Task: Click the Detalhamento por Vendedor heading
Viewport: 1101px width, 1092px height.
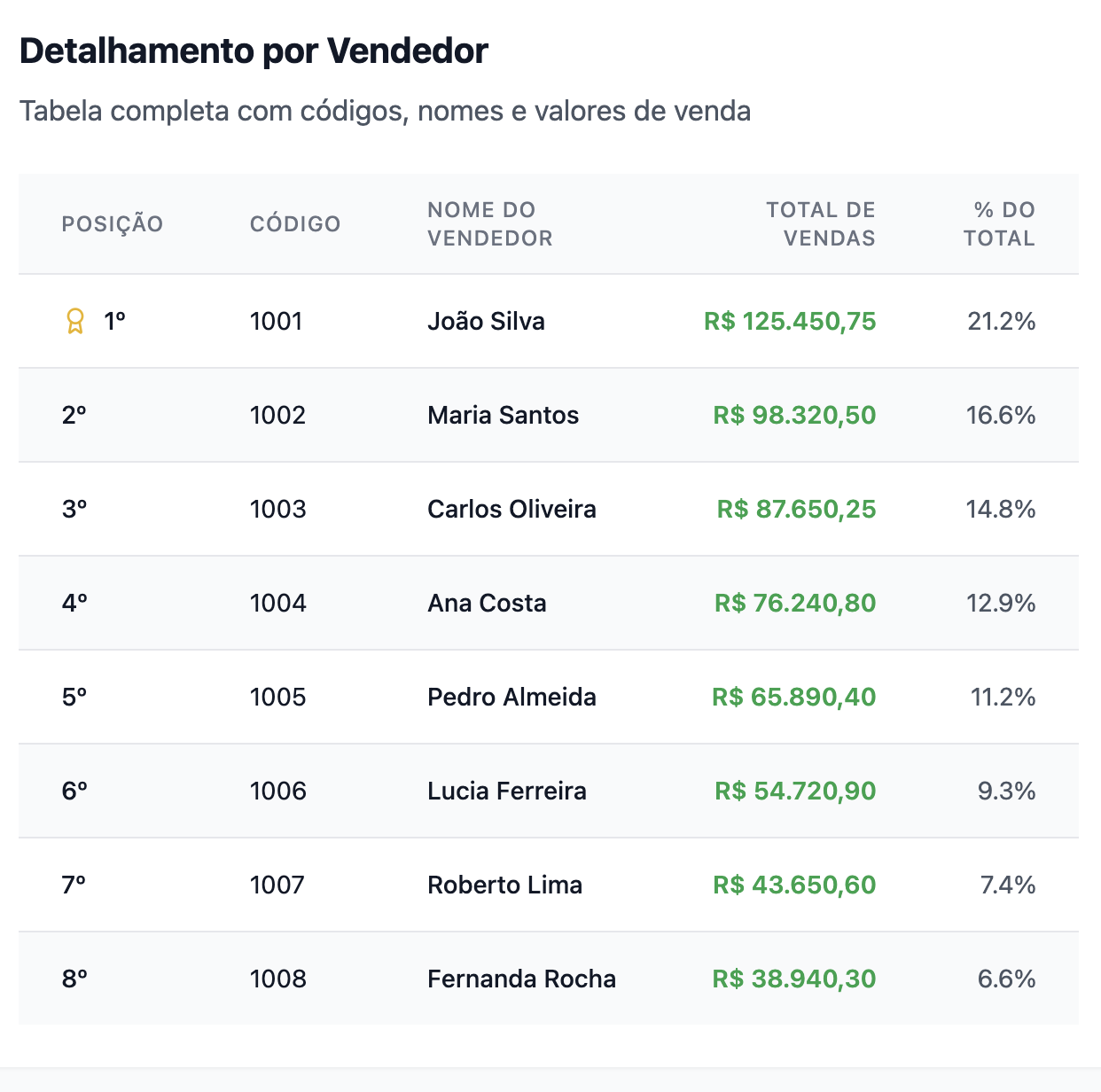Action: click(254, 51)
